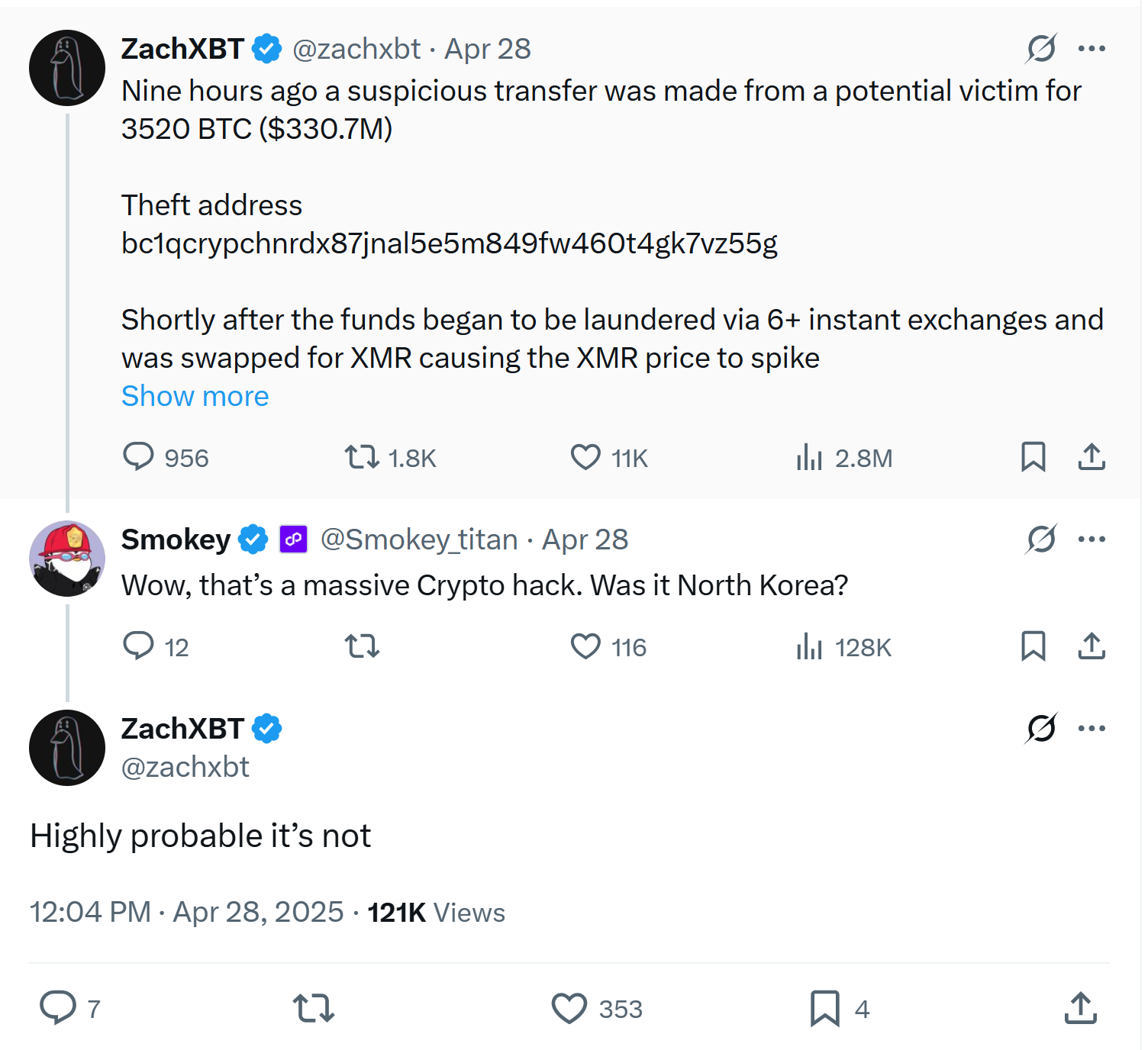Open more options on main reply tweet
Screen dimensions: 1148x1050
coord(1092,728)
